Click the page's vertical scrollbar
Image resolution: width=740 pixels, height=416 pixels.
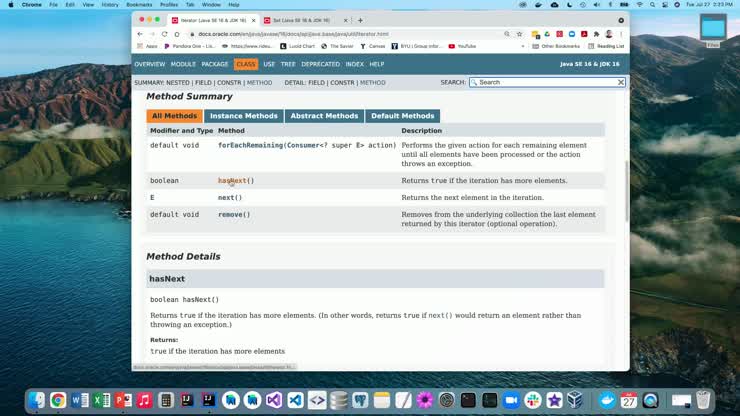pyautogui.click(x=627, y=190)
